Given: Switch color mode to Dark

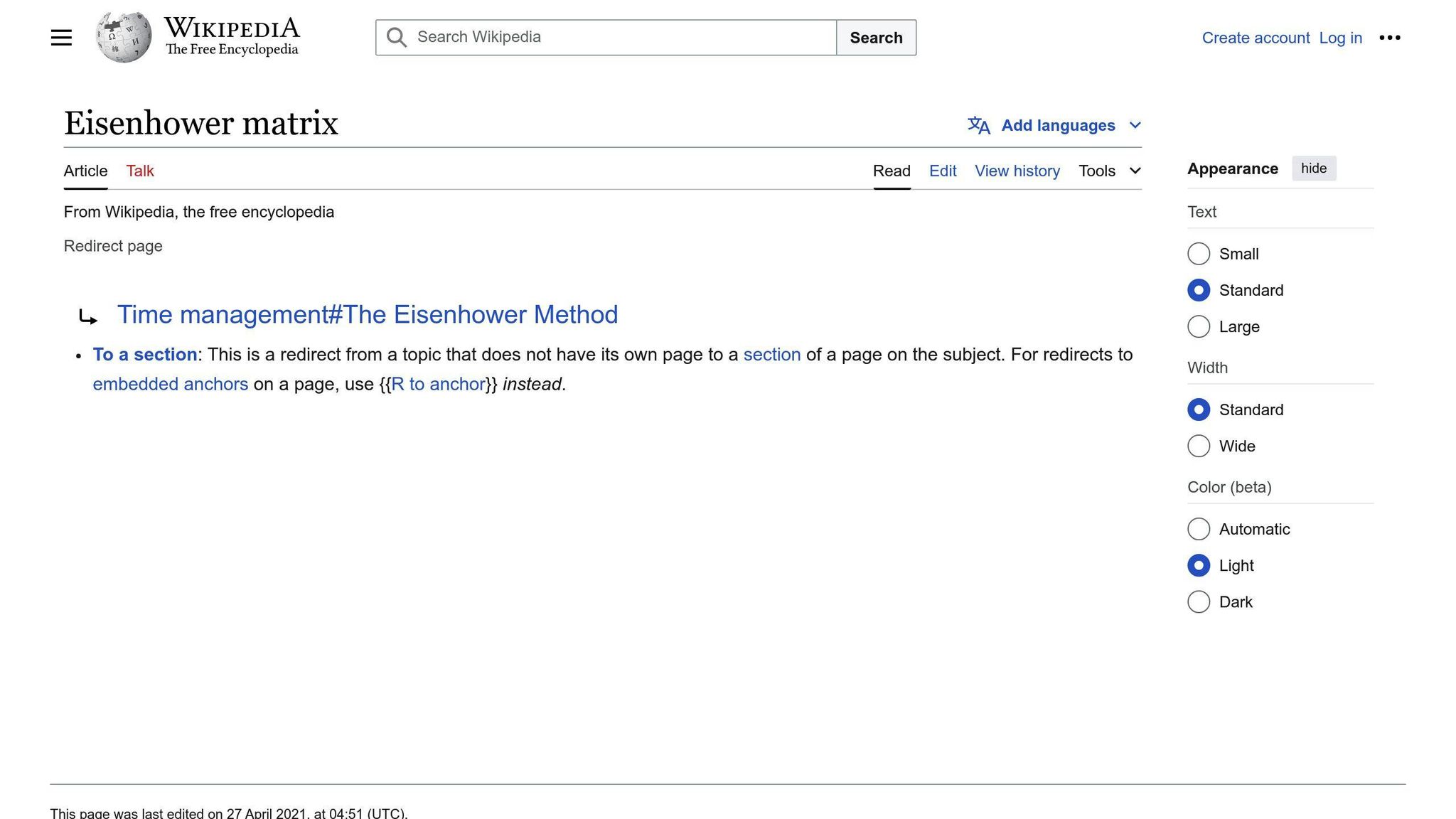Looking at the screenshot, I should tap(1199, 602).
